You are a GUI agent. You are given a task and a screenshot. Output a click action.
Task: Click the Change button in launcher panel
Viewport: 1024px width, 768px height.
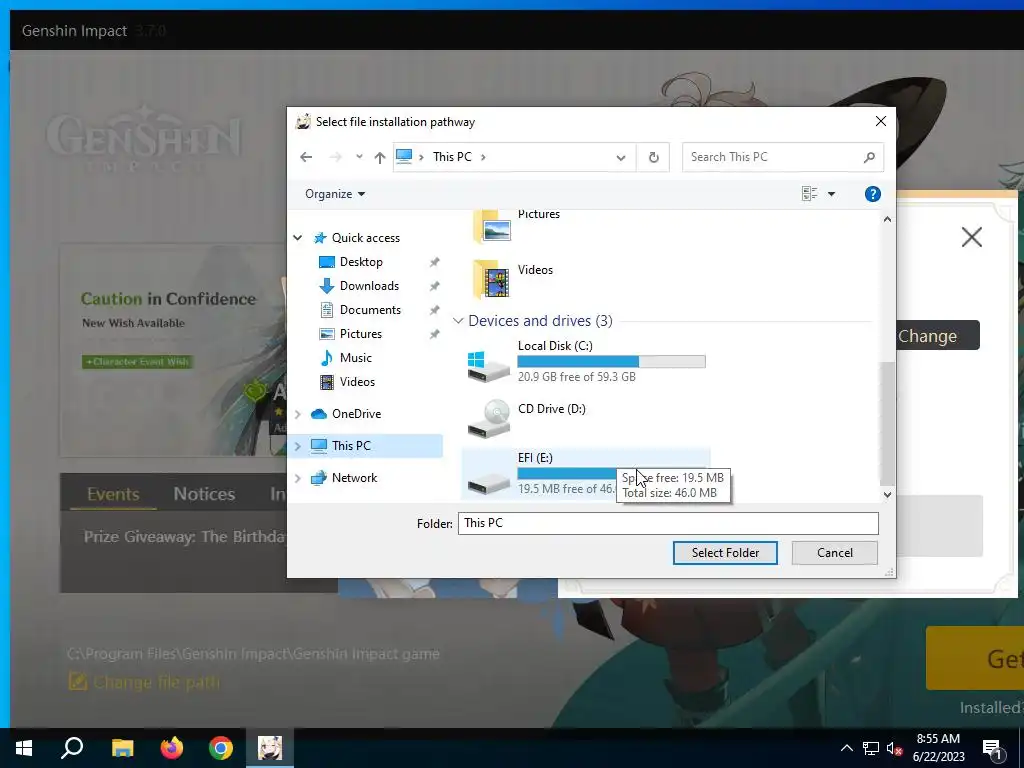click(938, 336)
